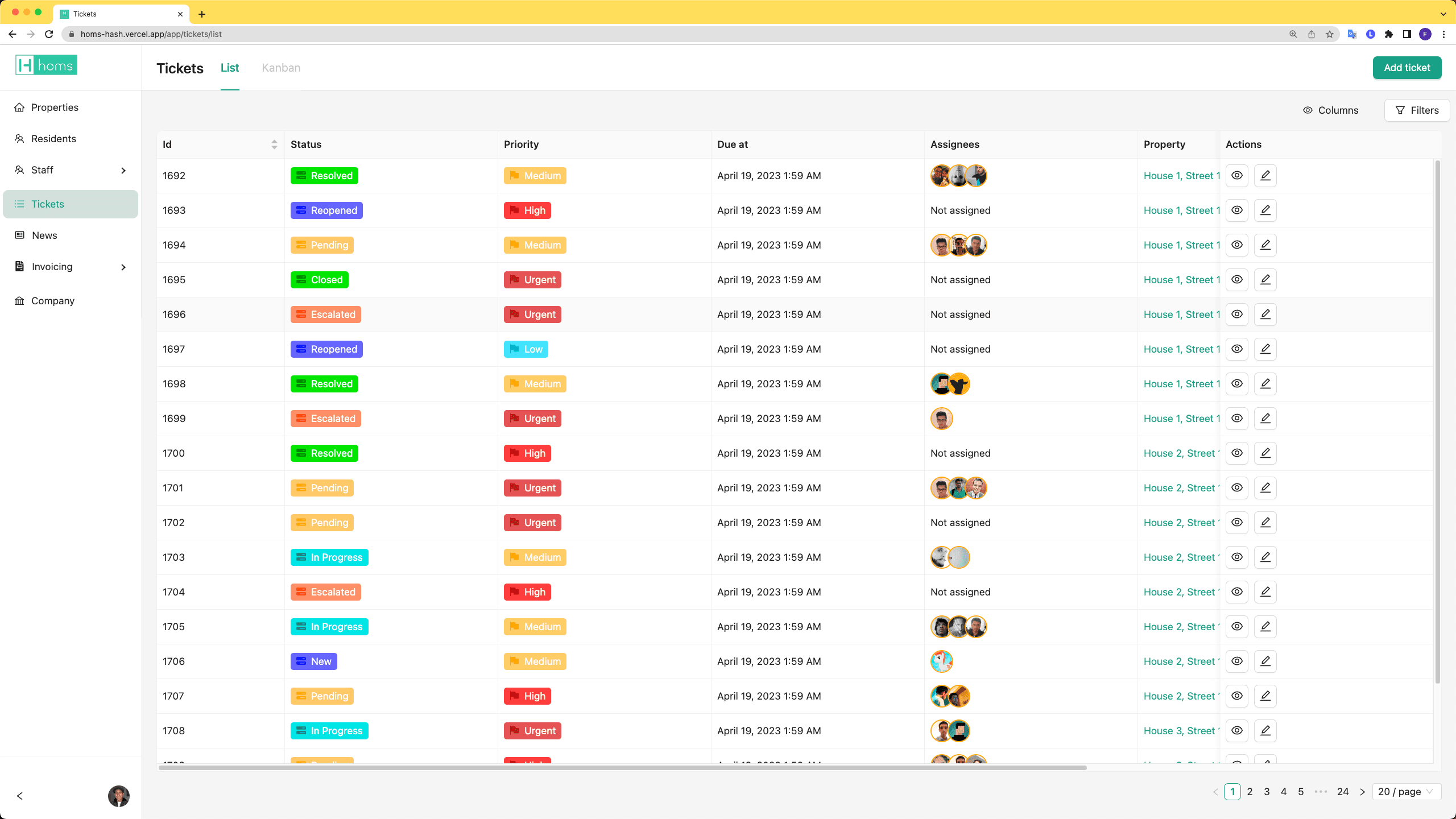This screenshot has width=1456, height=819.
Task: Expand the Invoicing sidebar submenu
Action: [x=123, y=267]
